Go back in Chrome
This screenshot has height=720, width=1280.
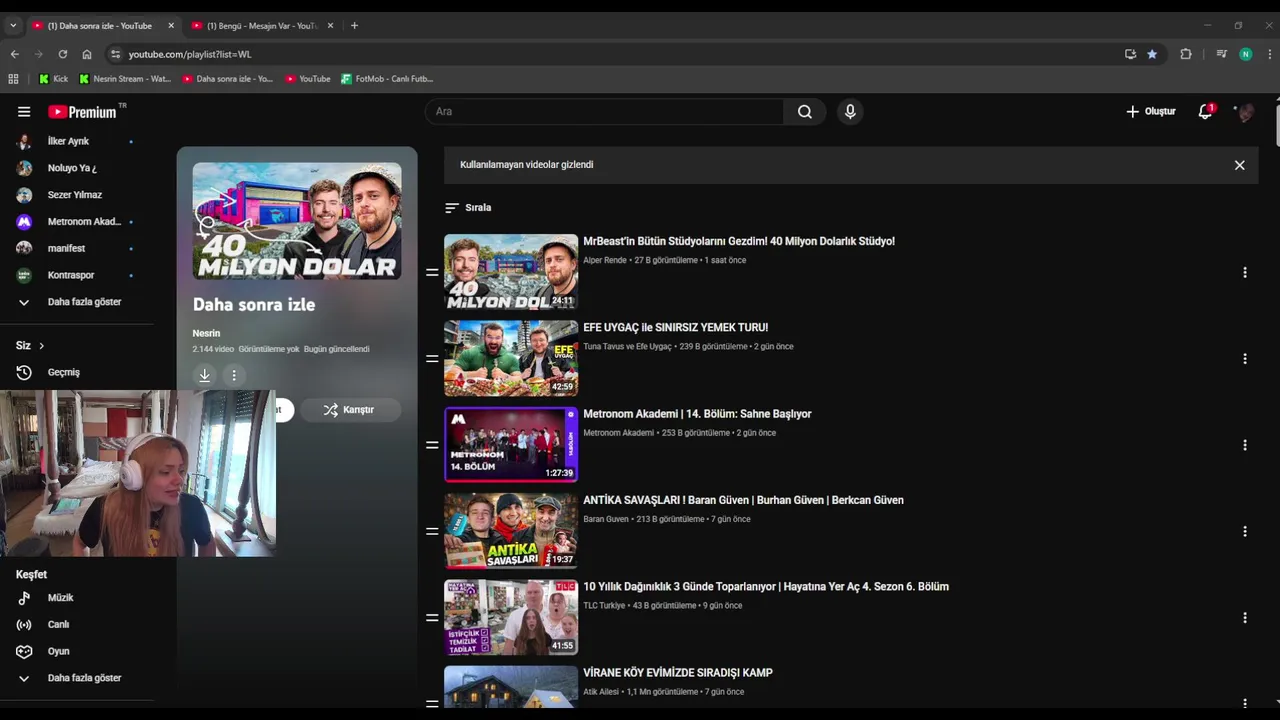[14, 54]
